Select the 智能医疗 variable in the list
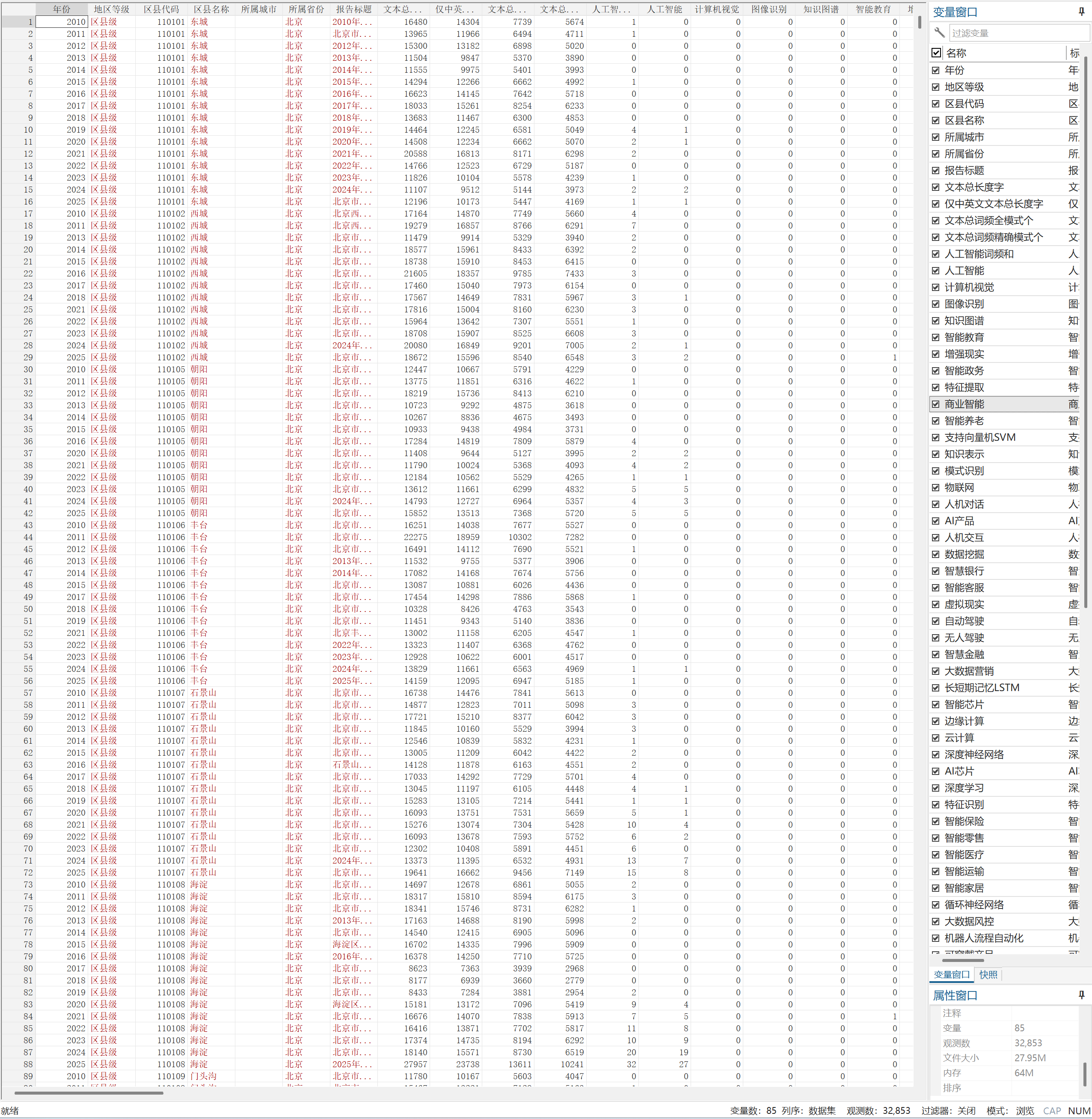This screenshot has height=1119, width=1092. point(964,855)
